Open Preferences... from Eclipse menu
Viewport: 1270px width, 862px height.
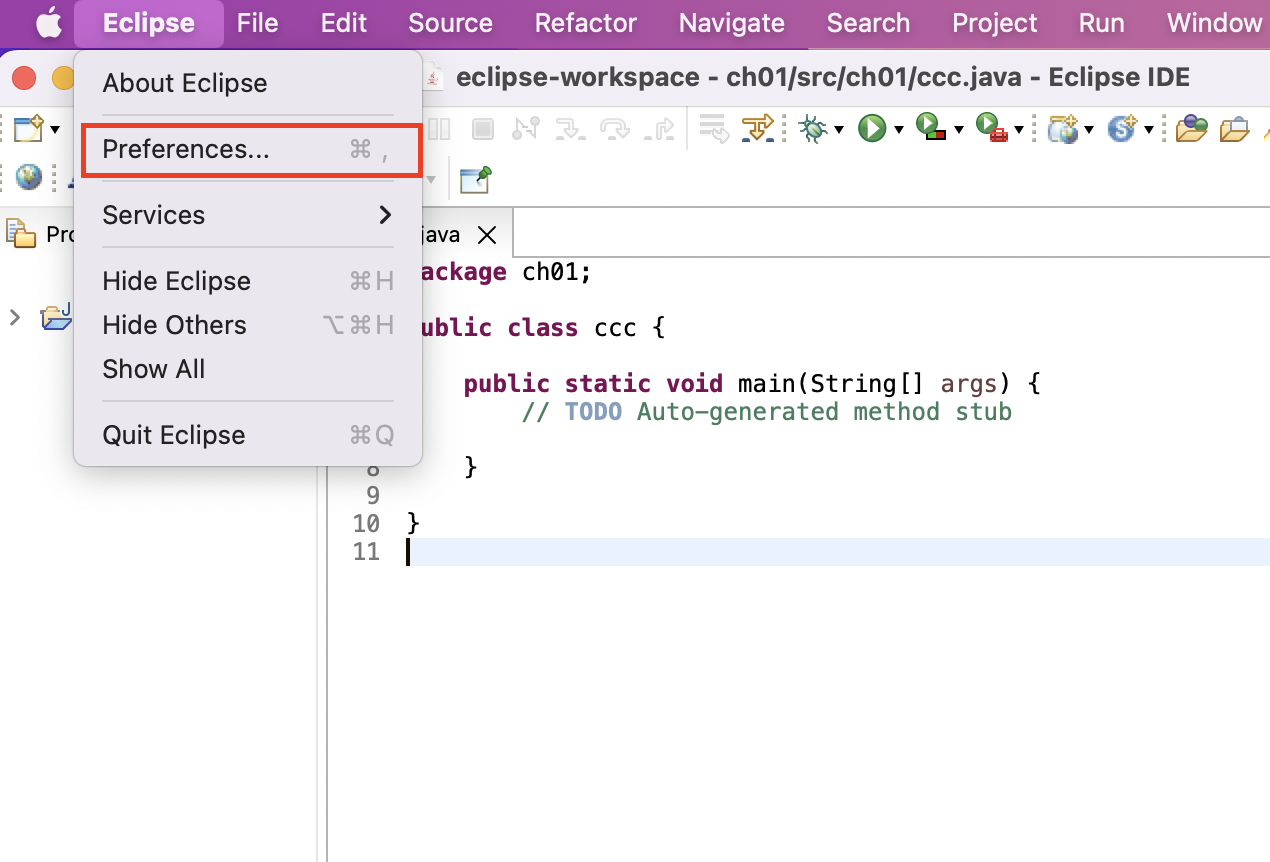(248, 150)
